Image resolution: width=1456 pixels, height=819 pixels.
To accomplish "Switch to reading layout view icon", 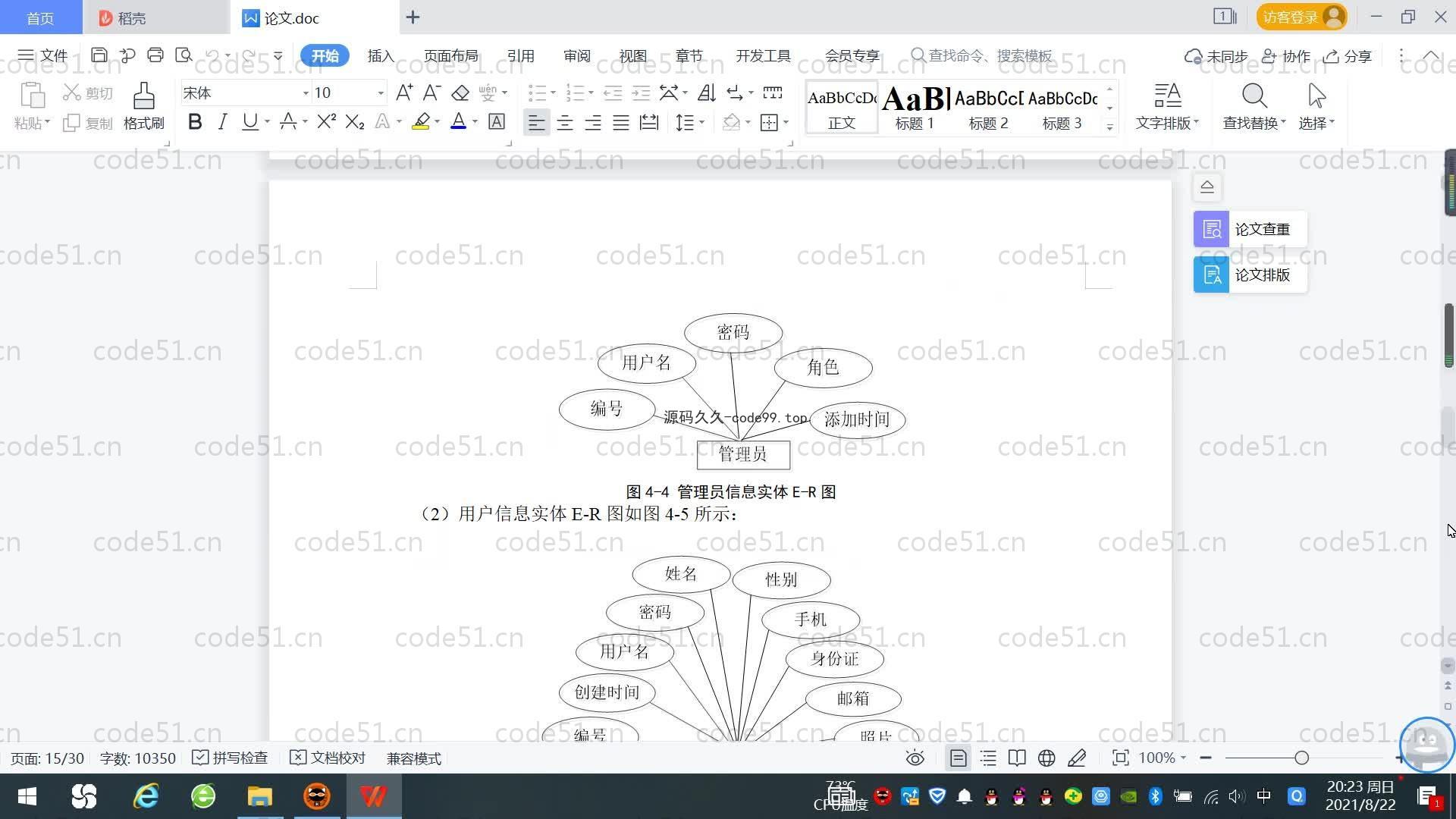I will point(1017,758).
